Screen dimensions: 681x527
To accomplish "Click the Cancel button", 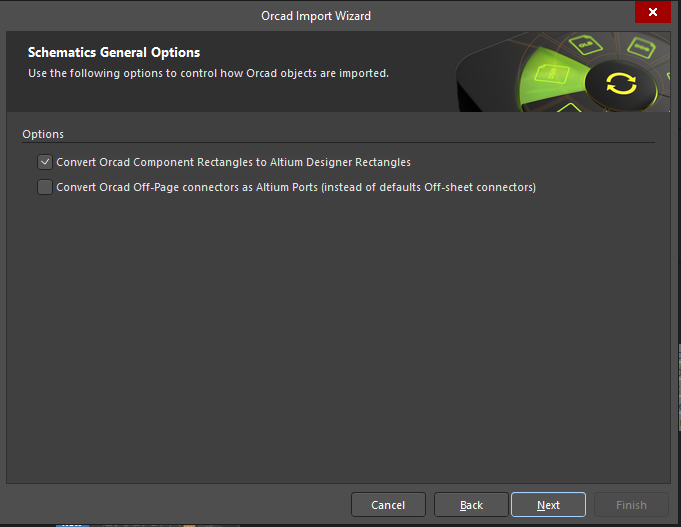I will coord(388,505).
